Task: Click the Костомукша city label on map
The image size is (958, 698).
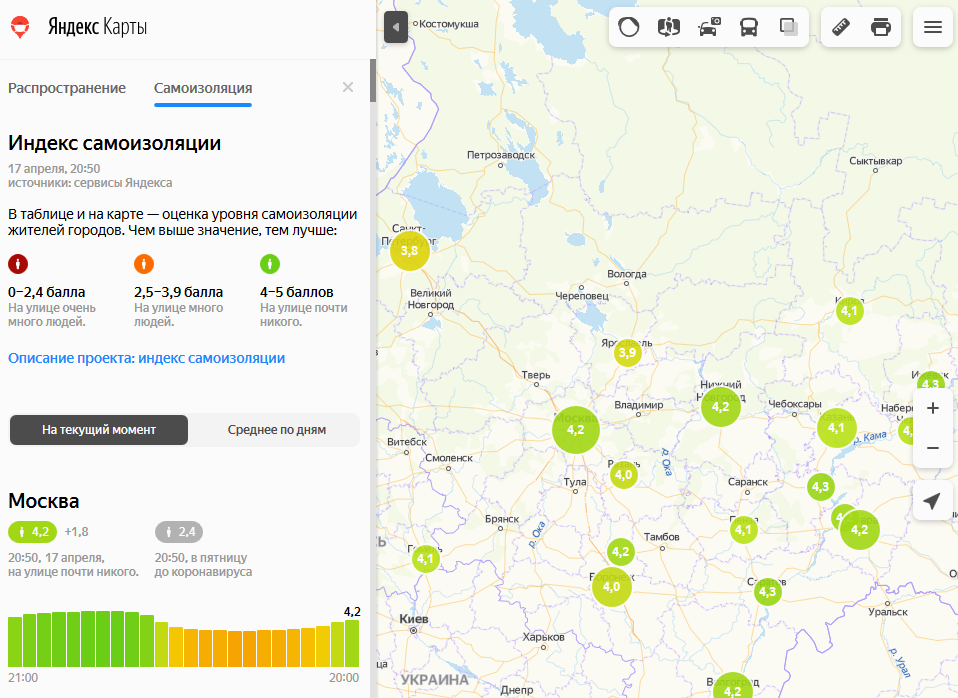Action: 448,24
